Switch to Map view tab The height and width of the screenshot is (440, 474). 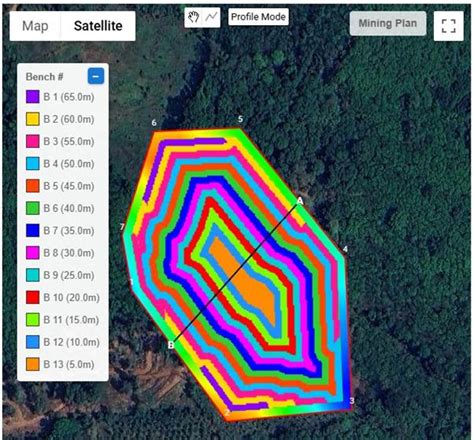35,26
